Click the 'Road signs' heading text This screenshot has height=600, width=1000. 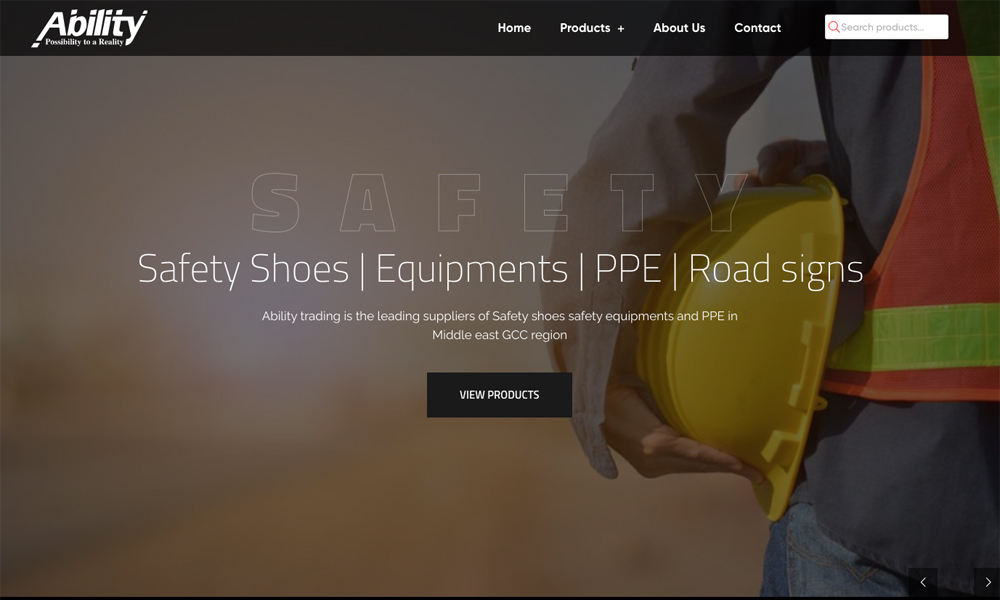tap(776, 269)
